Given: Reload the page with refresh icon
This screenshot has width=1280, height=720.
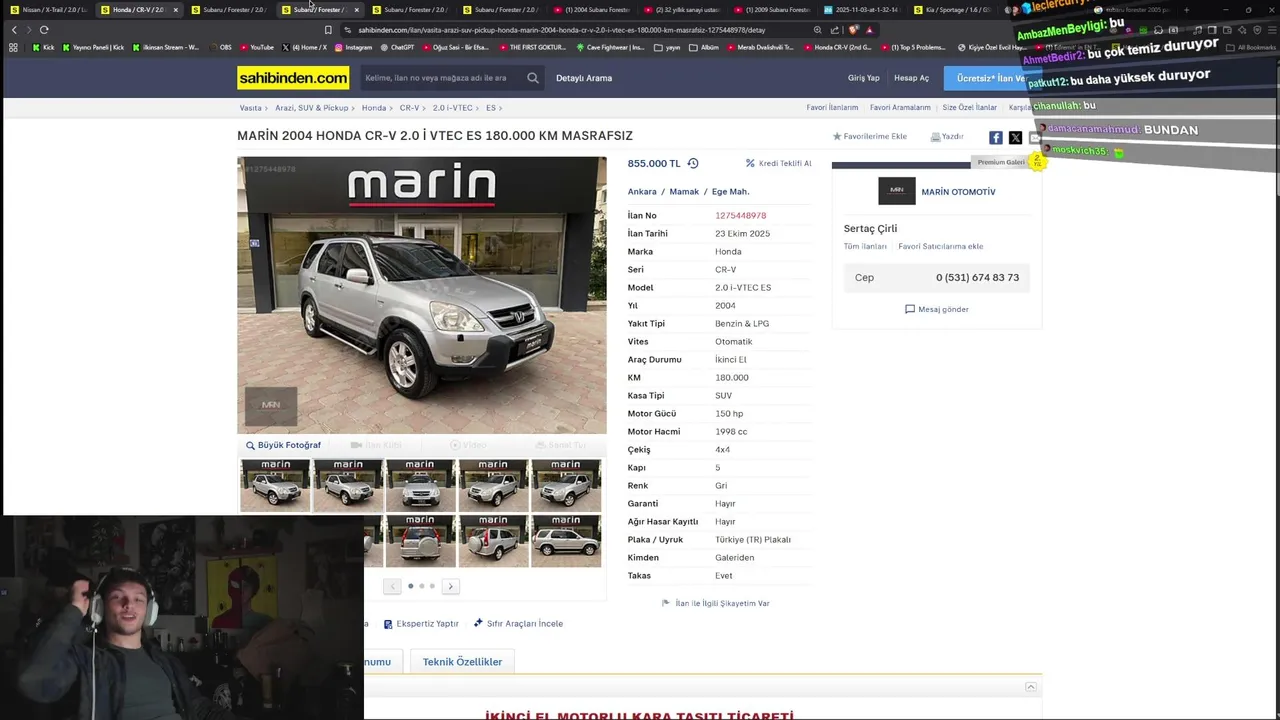Looking at the screenshot, I should click(44, 30).
